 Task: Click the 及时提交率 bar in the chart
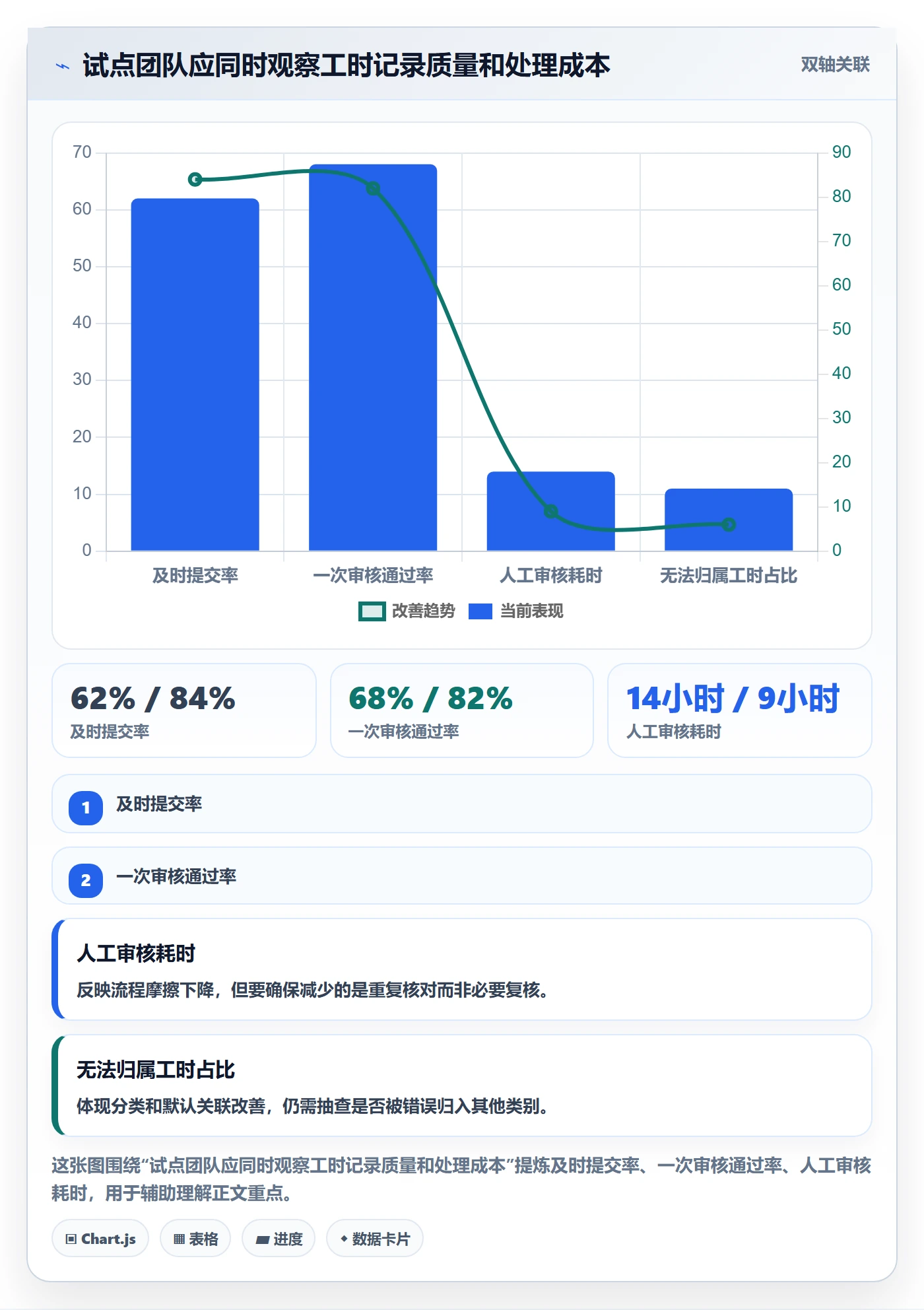195,374
